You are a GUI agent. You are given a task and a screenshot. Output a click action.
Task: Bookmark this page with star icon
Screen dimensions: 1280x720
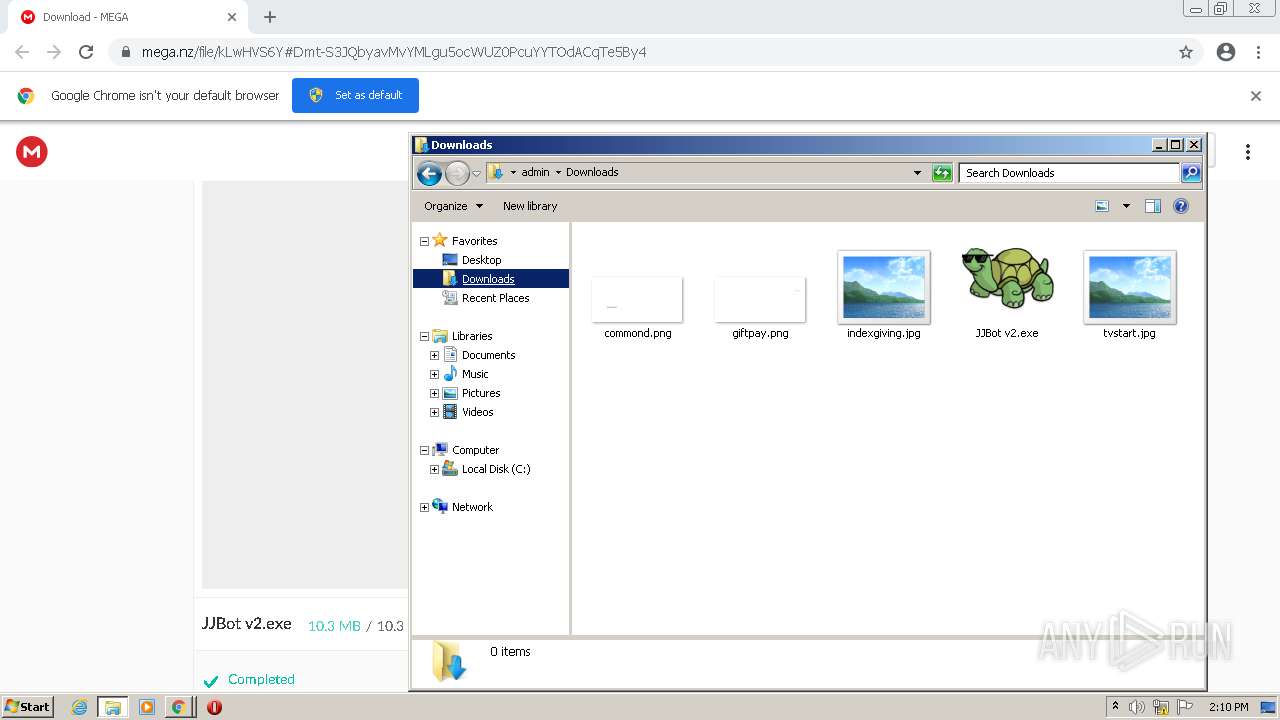pos(1186,52)
